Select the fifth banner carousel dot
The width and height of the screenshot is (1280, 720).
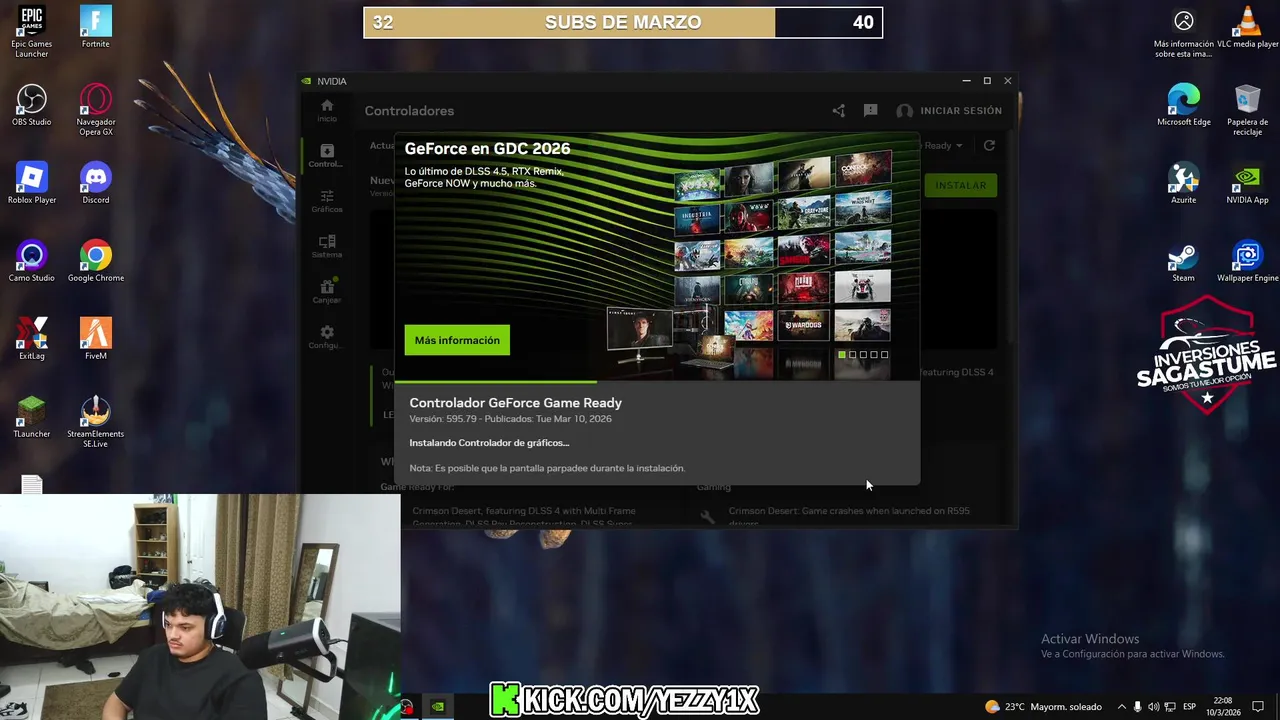(x=884, y=355)
